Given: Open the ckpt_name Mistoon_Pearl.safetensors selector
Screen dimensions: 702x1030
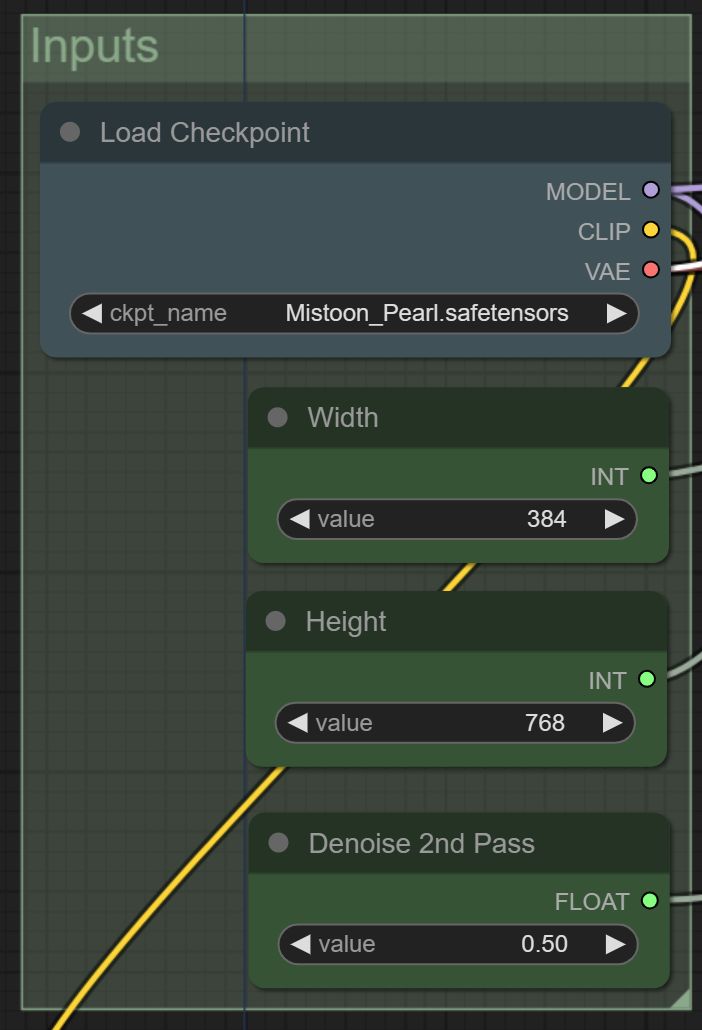Looking at the screenshot, I should pos(355,313).
